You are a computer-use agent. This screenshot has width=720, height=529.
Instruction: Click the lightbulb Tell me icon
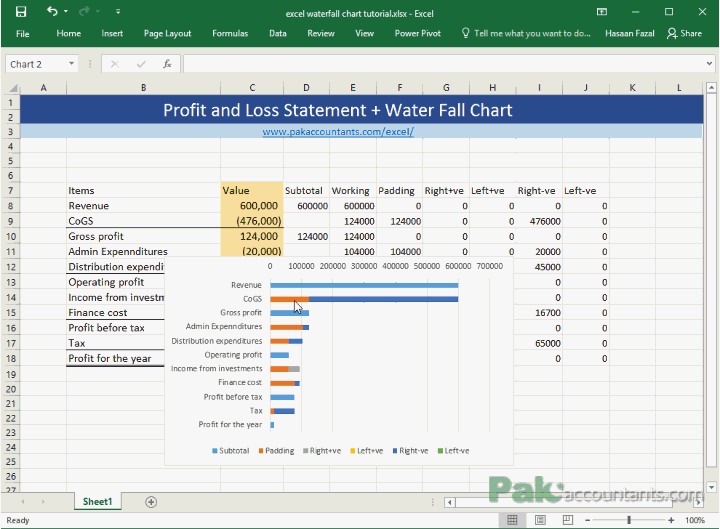[466, 33]
